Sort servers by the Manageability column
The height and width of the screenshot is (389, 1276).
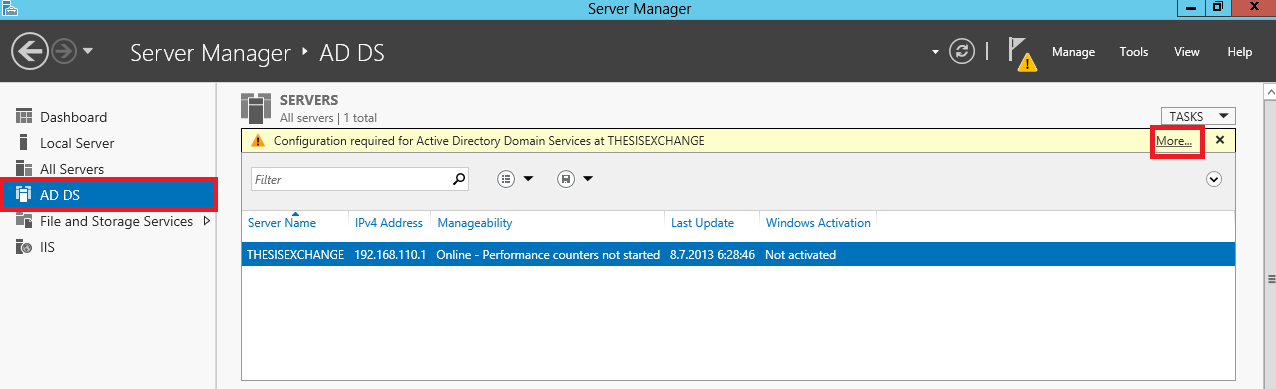click(475, 223)
